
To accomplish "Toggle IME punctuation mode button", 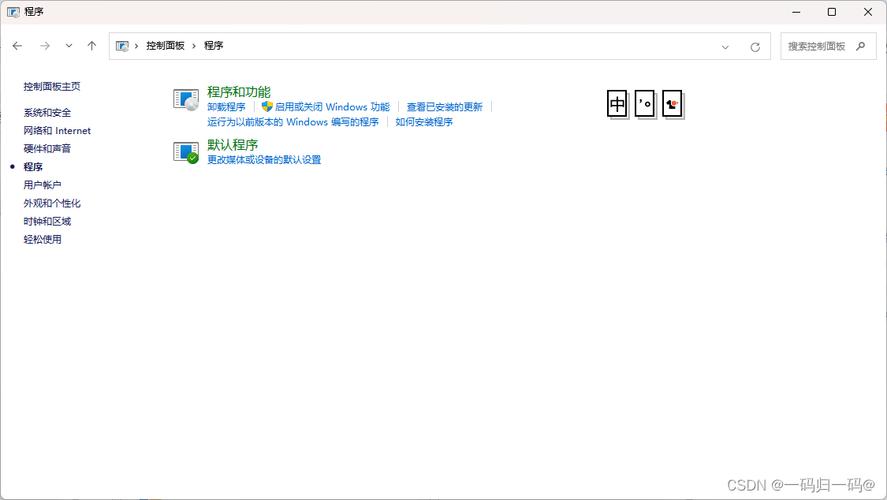I will pos(645,104).
